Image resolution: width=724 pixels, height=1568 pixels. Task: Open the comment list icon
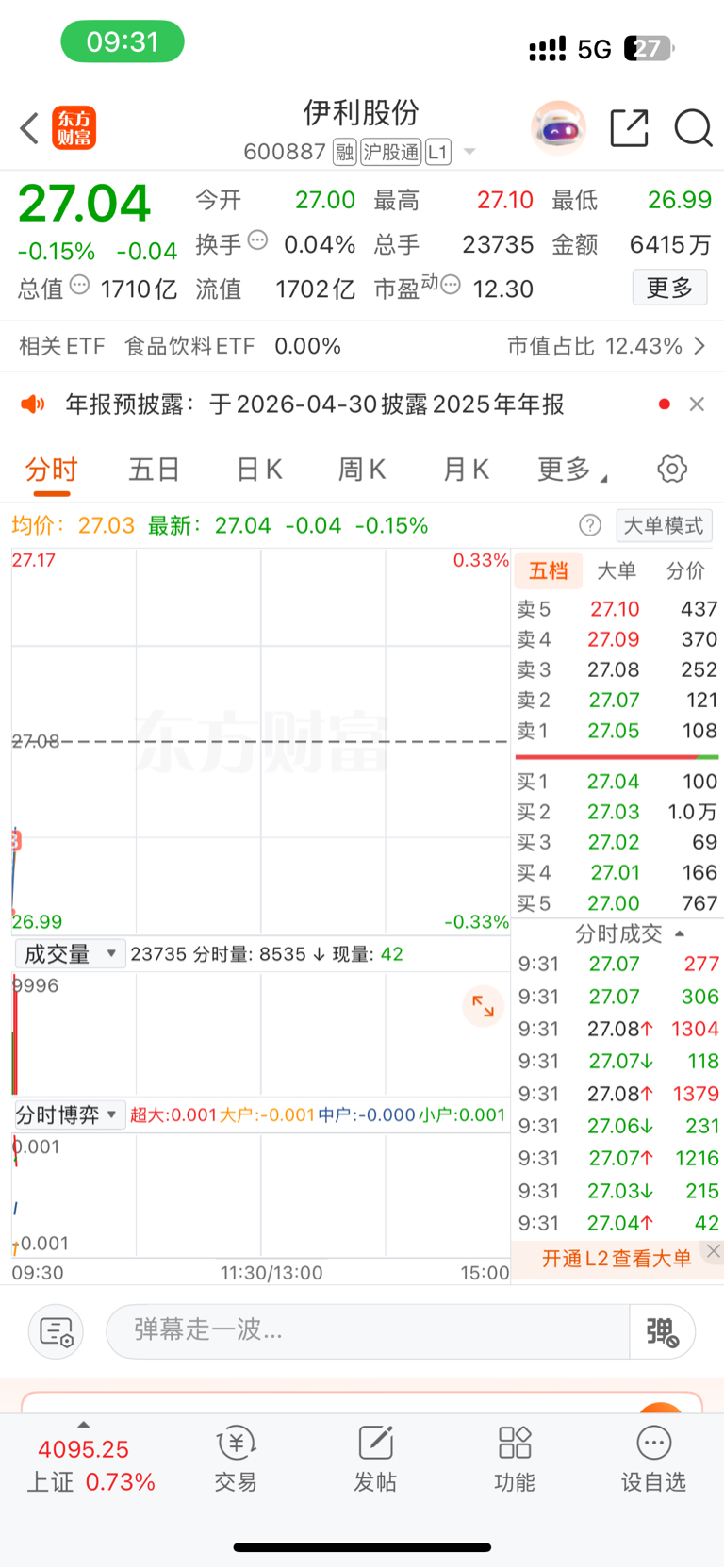(x=57, y=1331)
